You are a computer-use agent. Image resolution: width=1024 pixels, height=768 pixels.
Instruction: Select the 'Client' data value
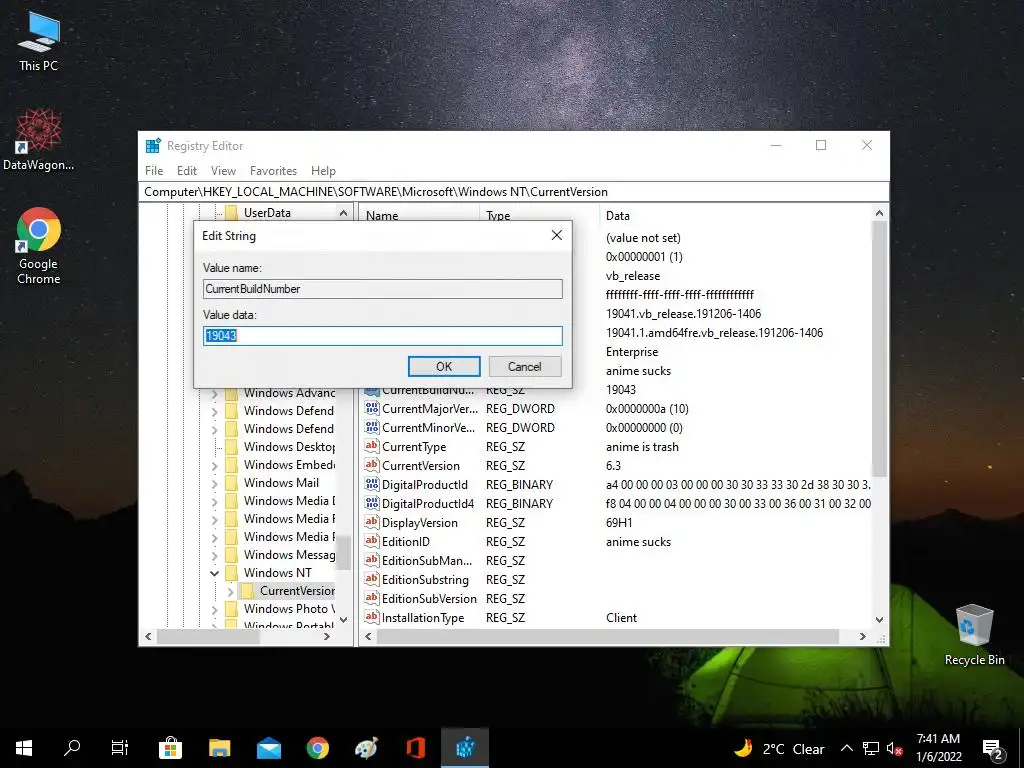[x=621, y=618]
